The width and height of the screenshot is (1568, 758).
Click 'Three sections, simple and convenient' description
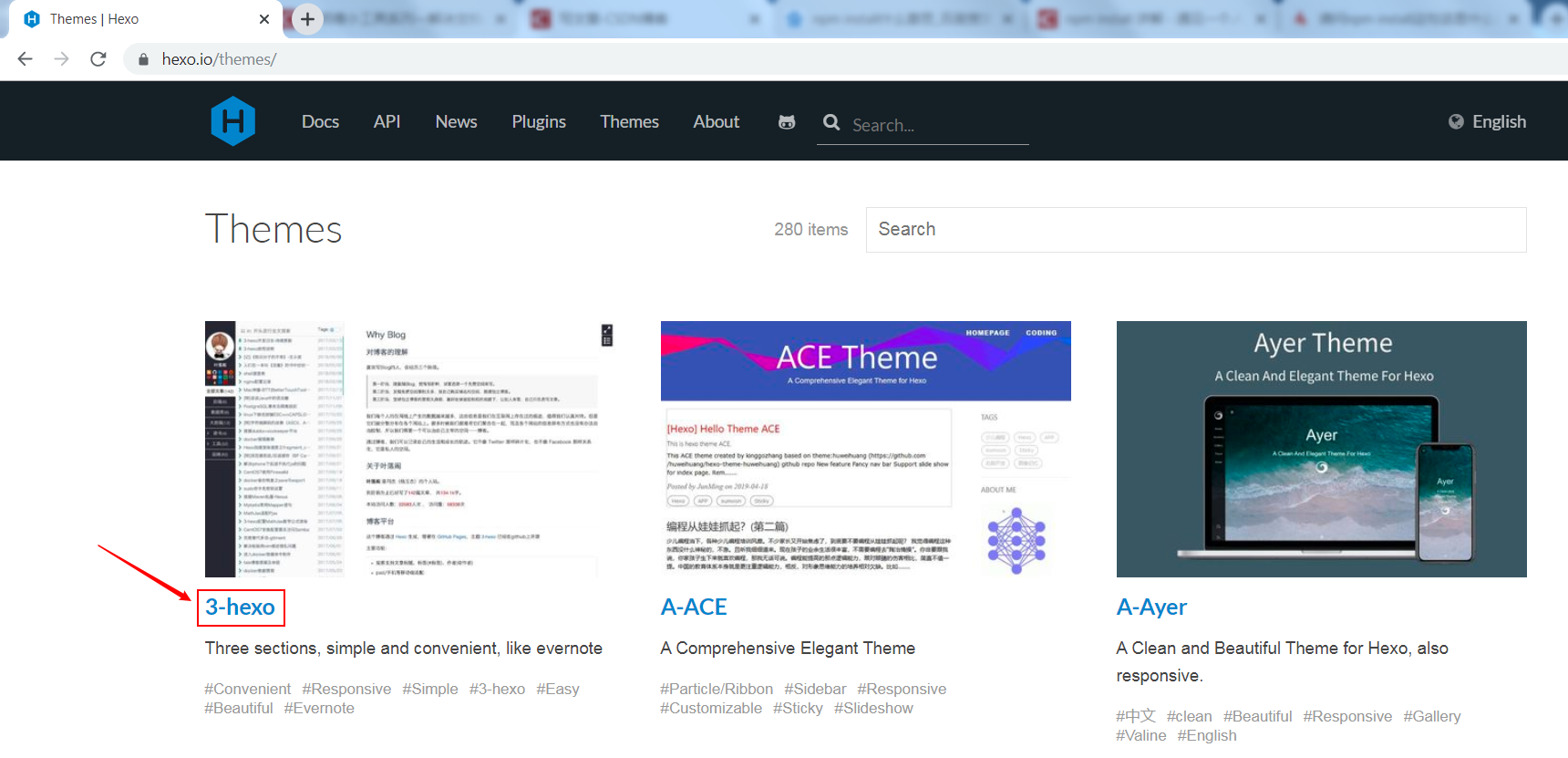404,649
